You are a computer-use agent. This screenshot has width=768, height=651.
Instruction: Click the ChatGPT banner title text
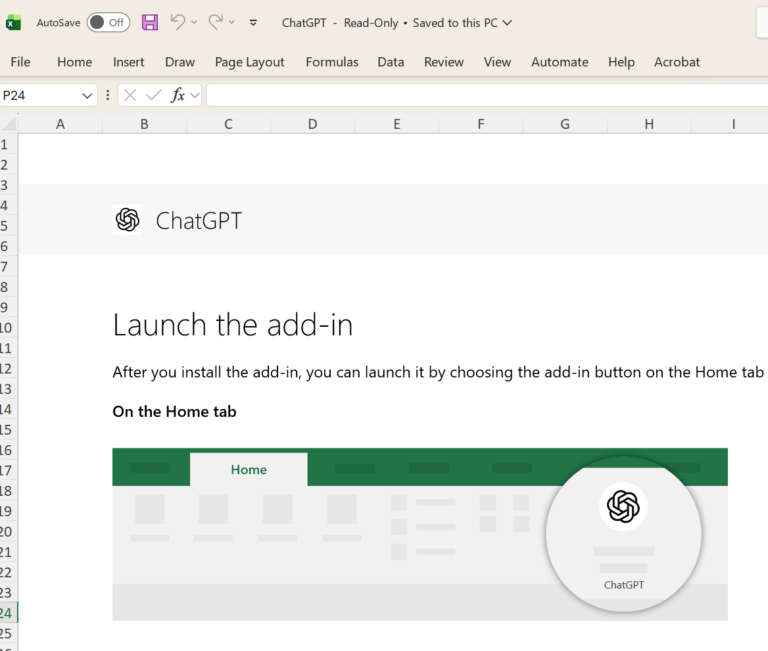pyautogui.click(x=198, y=220)
